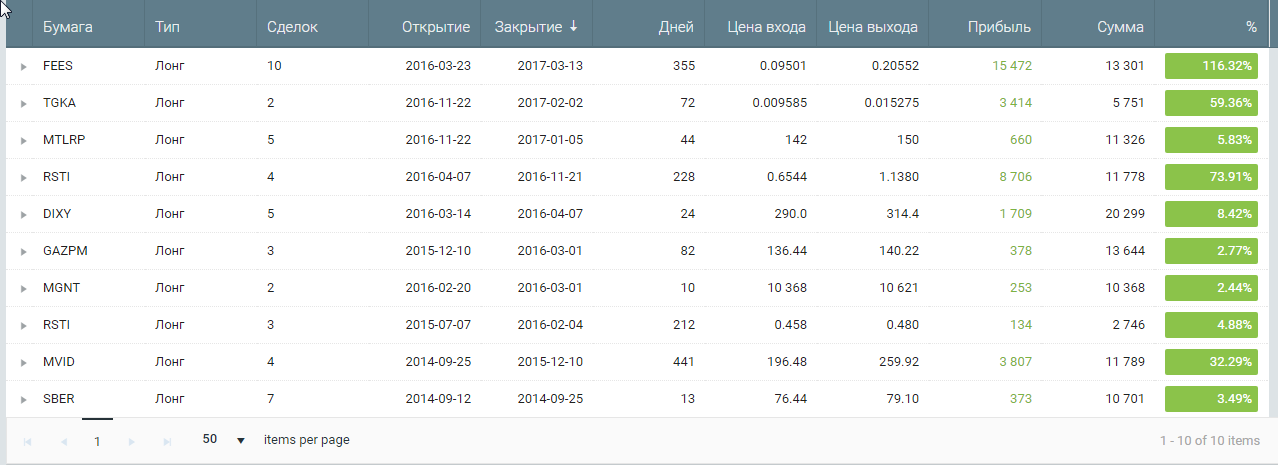The width and height of the screenshot is (1278, 465).
Task: Select the TGKA ticker cell
Action: coord(59,103)
